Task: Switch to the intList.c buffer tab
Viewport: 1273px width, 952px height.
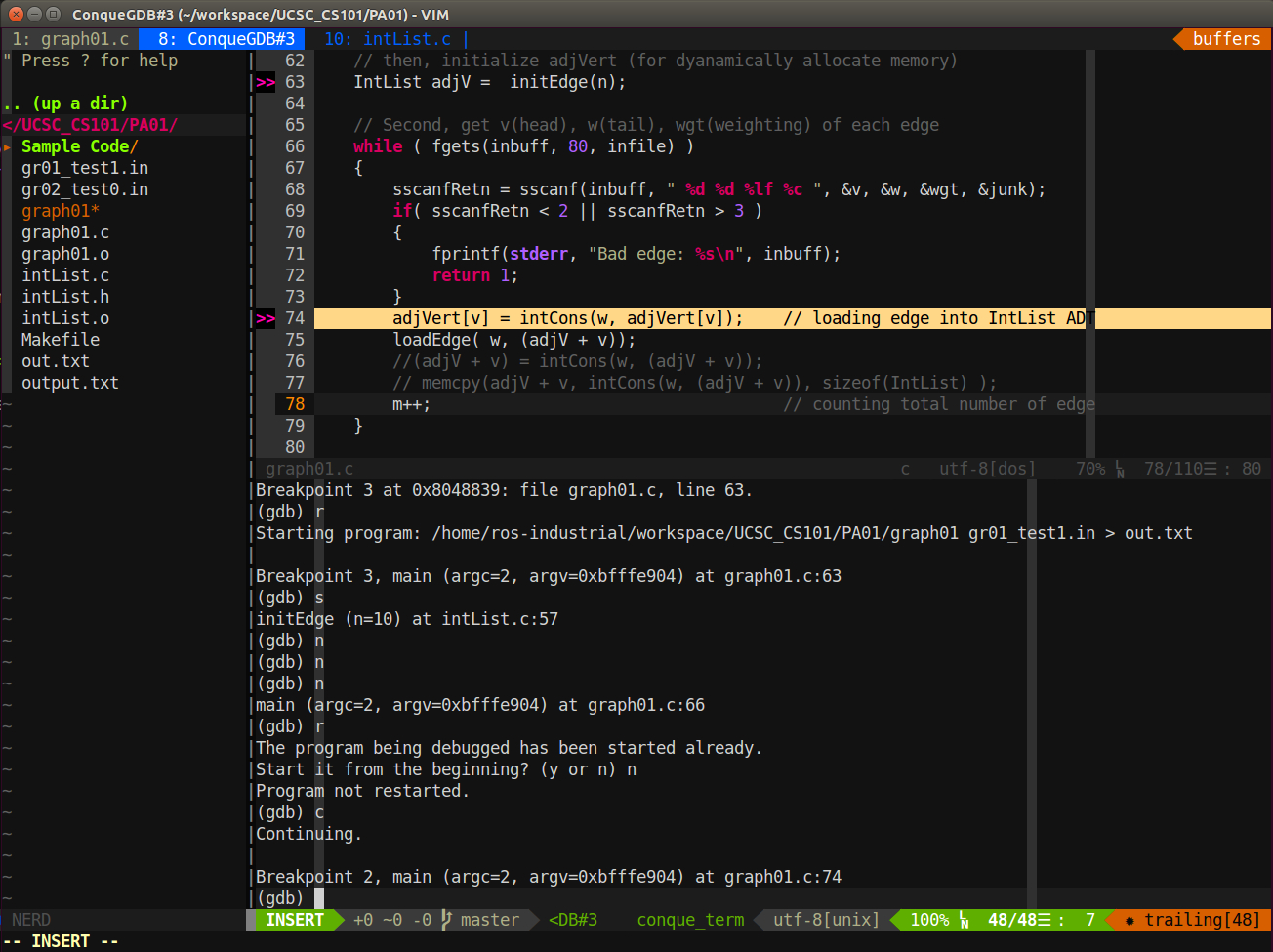Action: pyautogui.click(x=388, y=39)
